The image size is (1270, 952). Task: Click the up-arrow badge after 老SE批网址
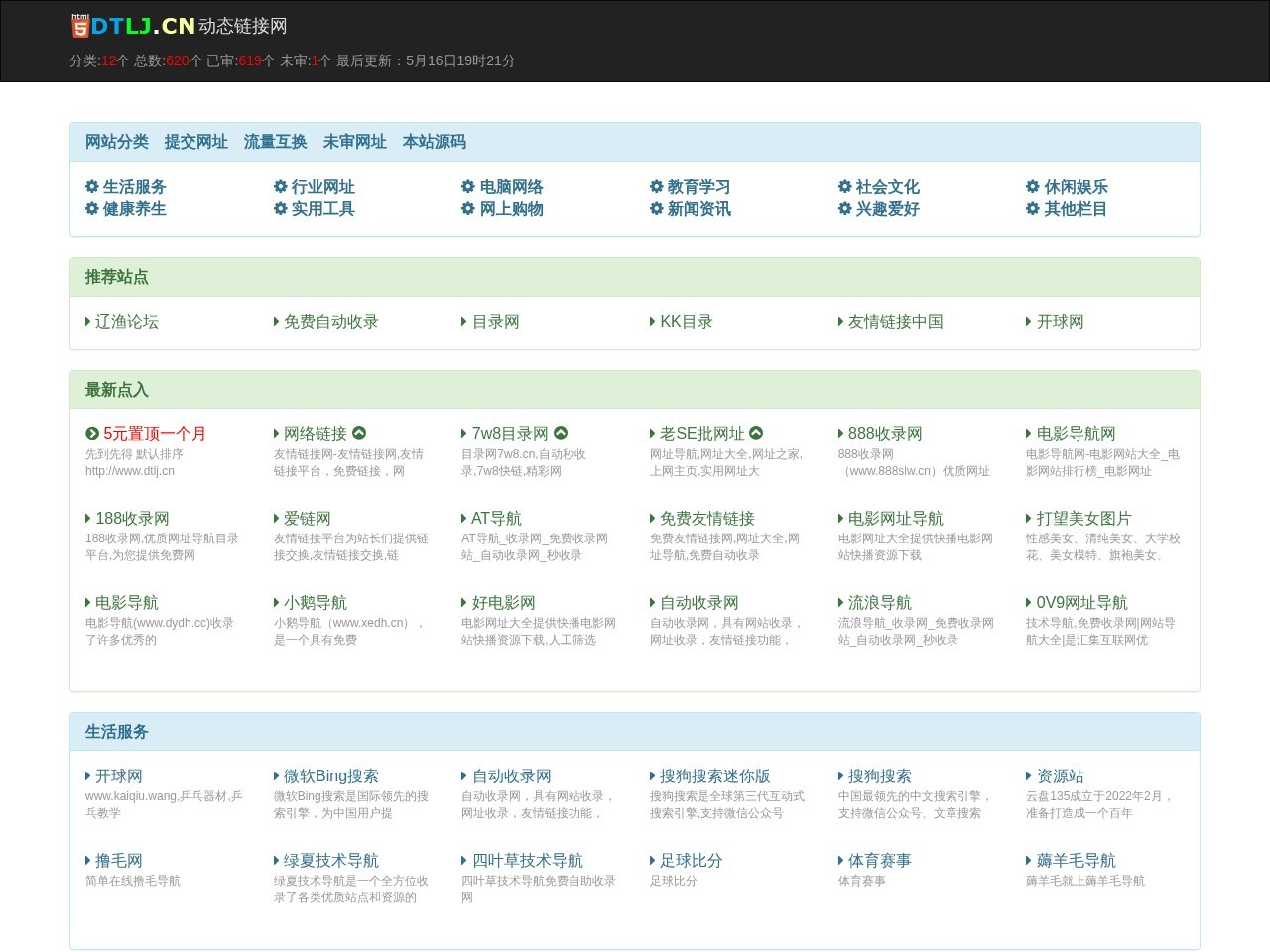756,433
